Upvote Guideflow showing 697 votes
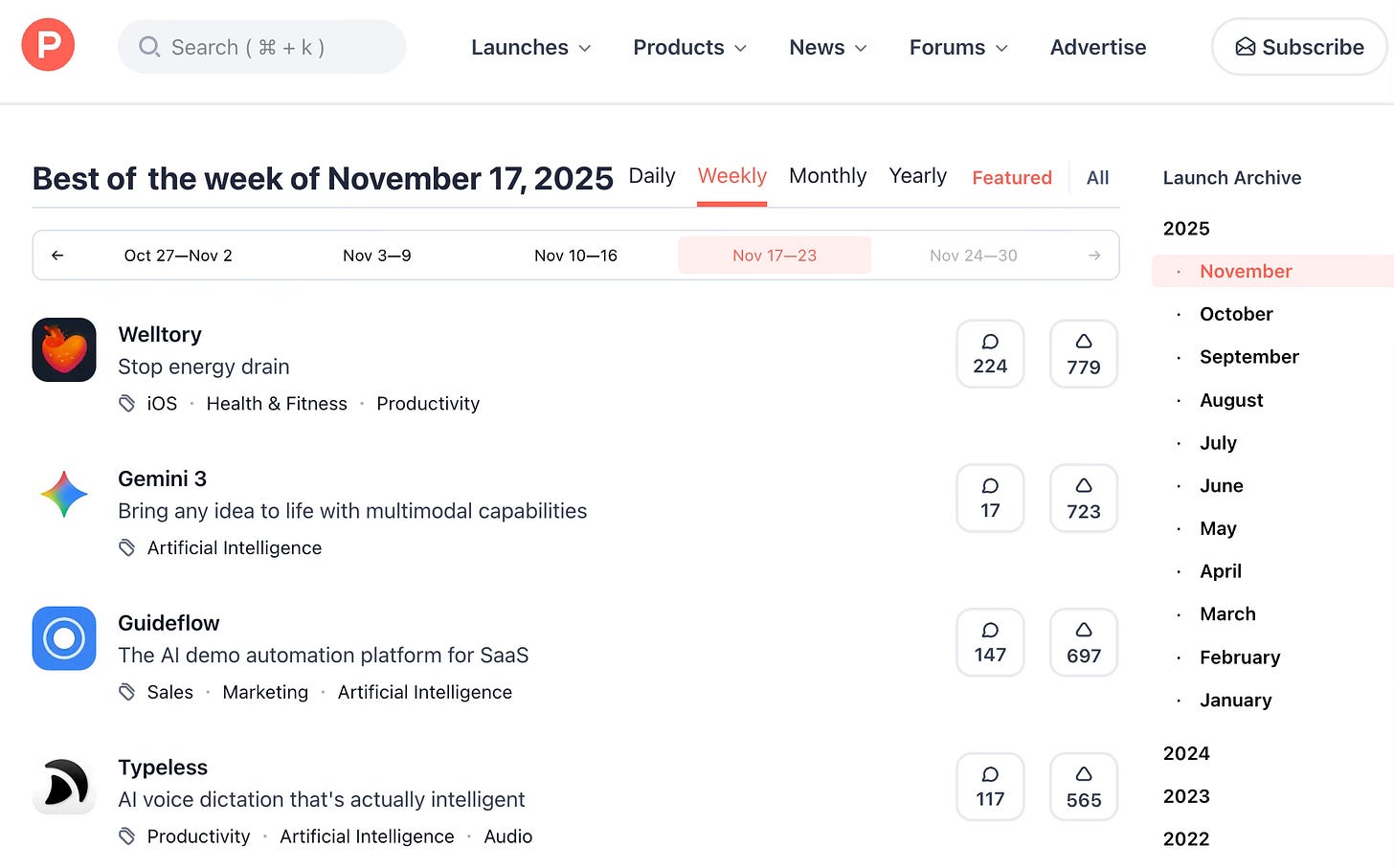 1084,642
